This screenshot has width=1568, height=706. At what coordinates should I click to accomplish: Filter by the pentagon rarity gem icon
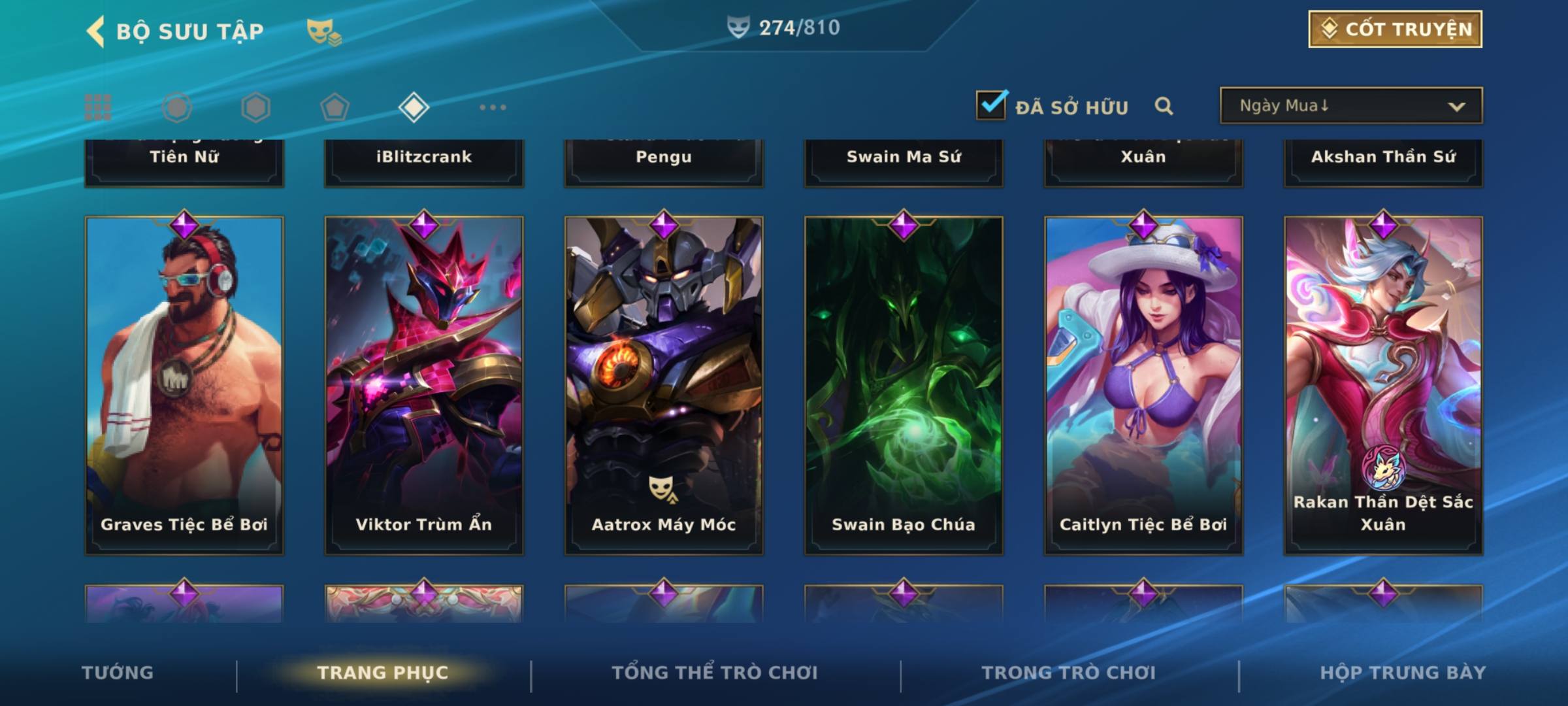pyautogui.click(x=335, y=107)
